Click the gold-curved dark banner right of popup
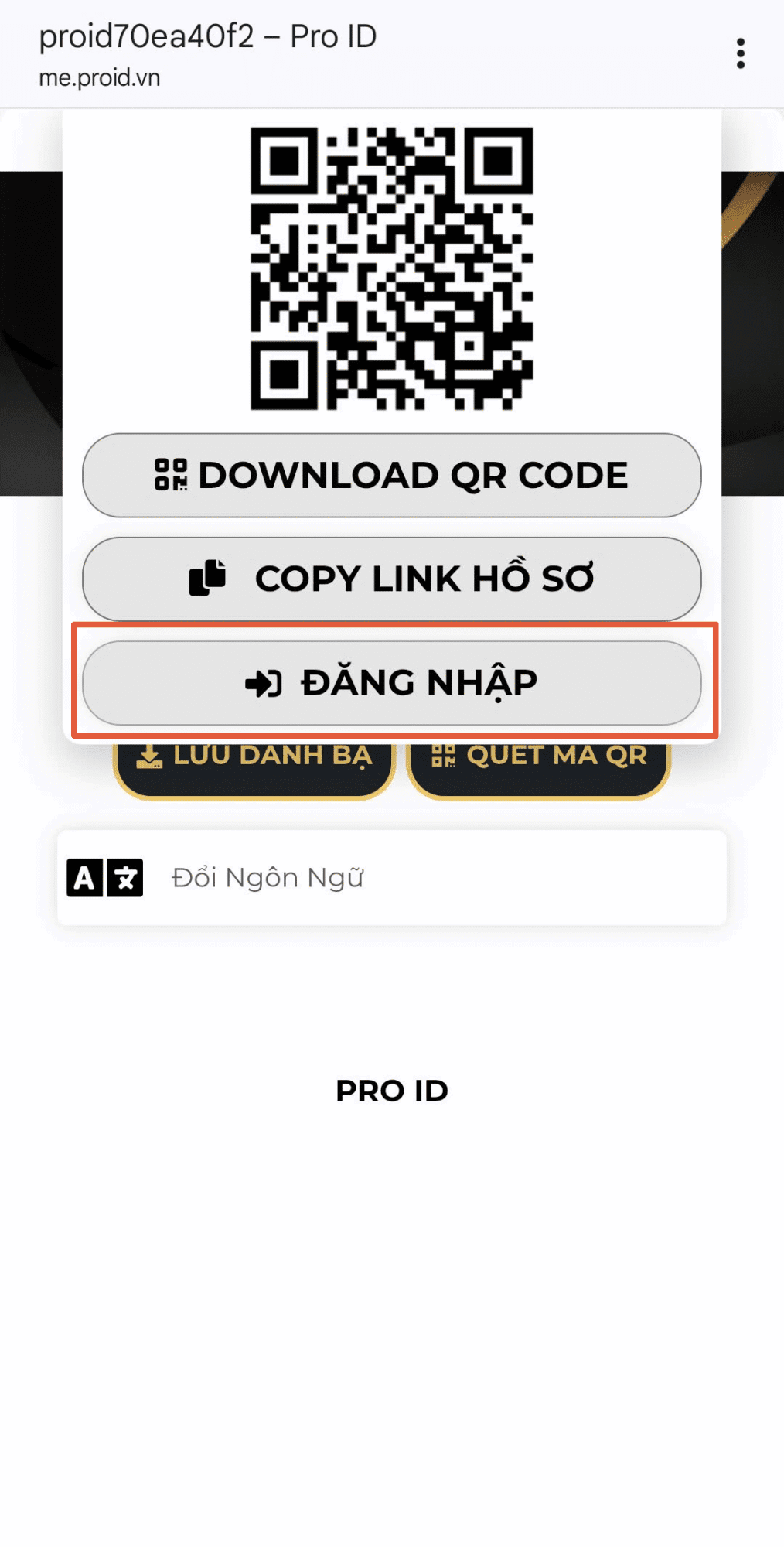784x1547 pixels. pyautogui.click(x=752, y=333)
